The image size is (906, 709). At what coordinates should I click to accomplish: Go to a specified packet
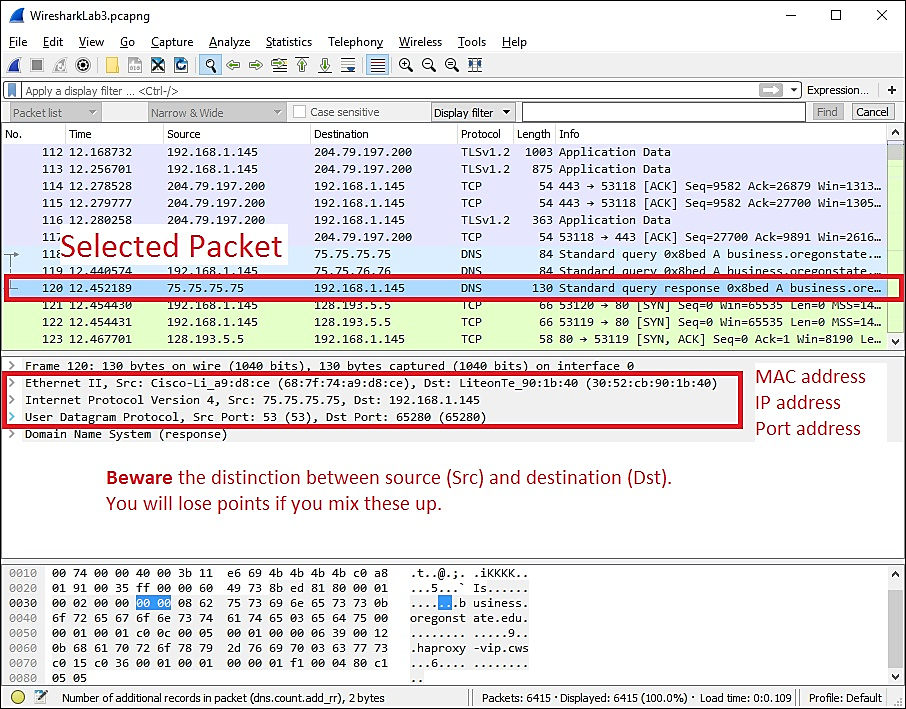coord(279,65)
